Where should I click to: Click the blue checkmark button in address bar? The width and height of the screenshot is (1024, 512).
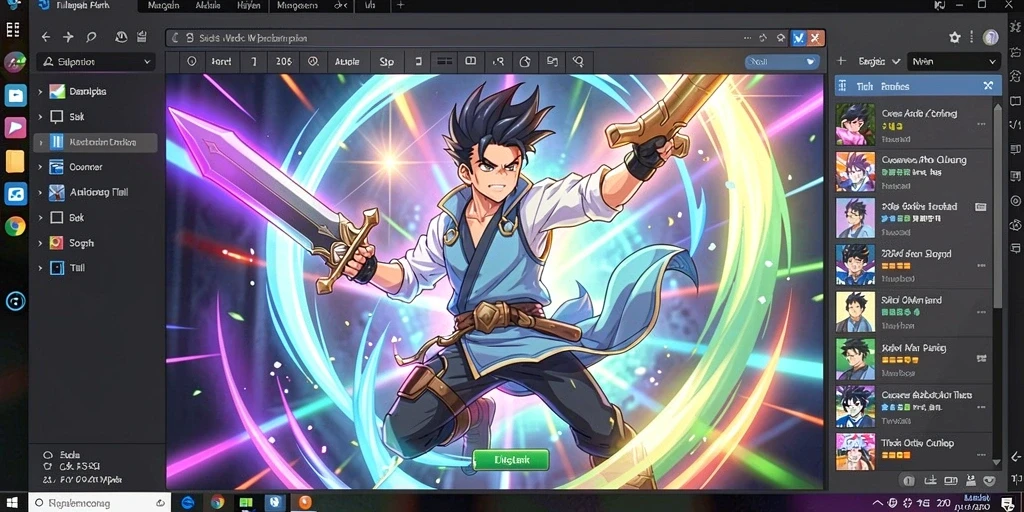798,39
